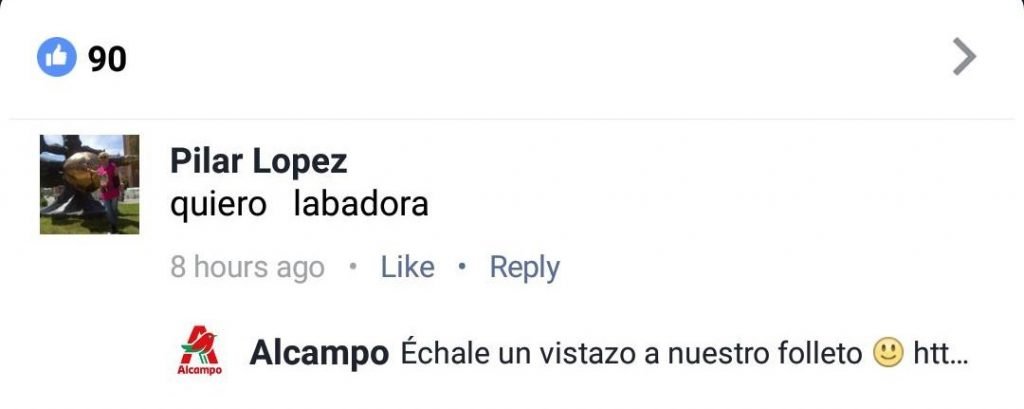Reply to Pilar Lopez's comment

524,268
